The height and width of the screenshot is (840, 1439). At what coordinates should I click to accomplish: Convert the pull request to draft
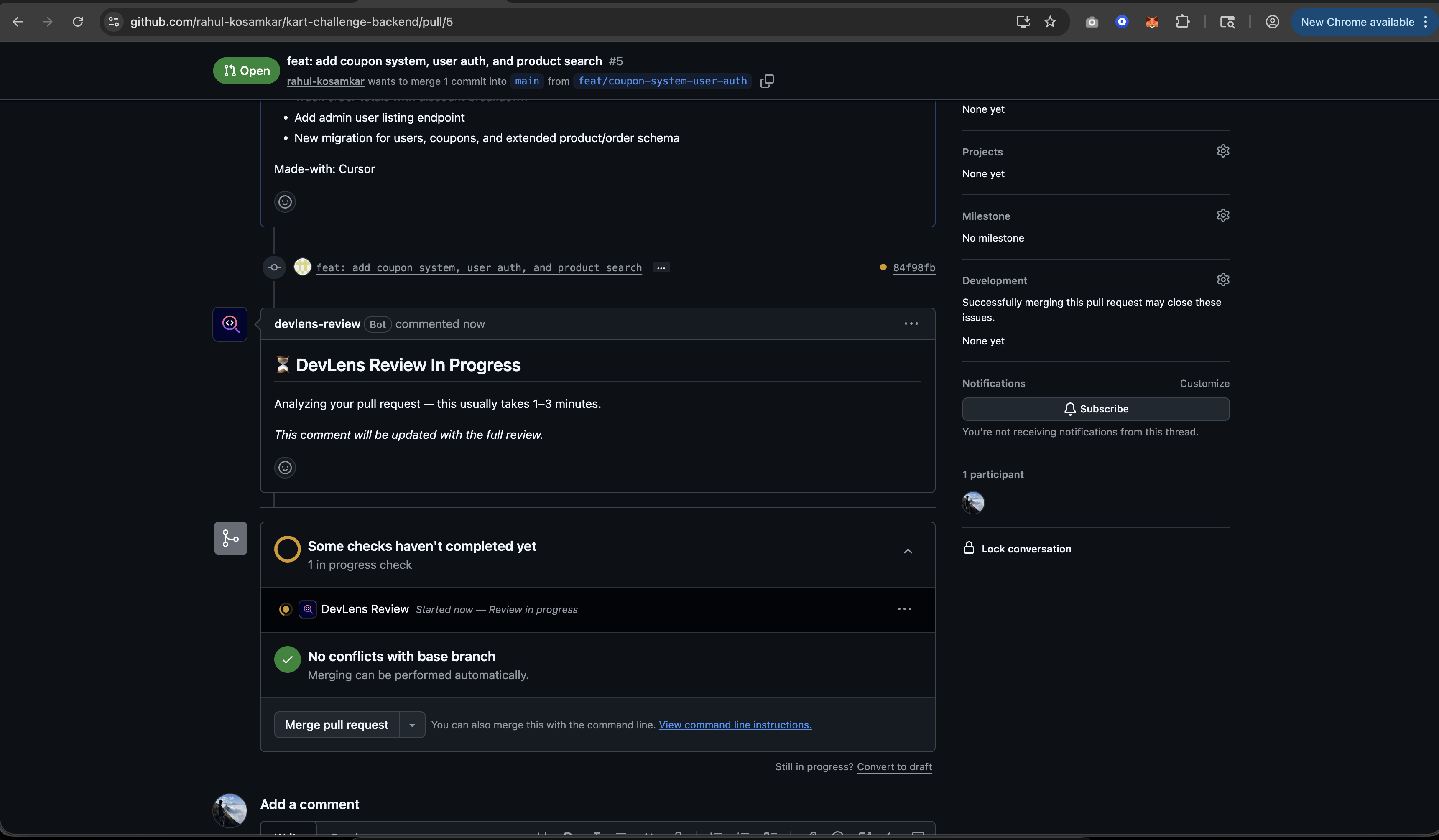tap(894, 766)
